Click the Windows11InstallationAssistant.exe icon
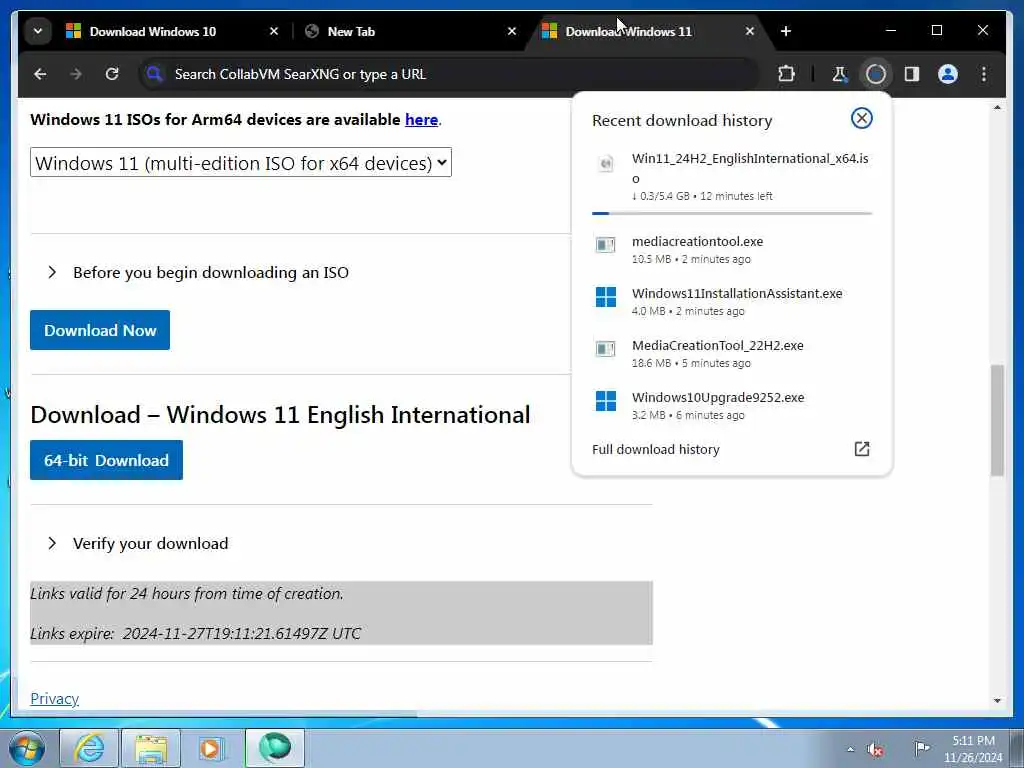1024x768 pixels. 605,296
